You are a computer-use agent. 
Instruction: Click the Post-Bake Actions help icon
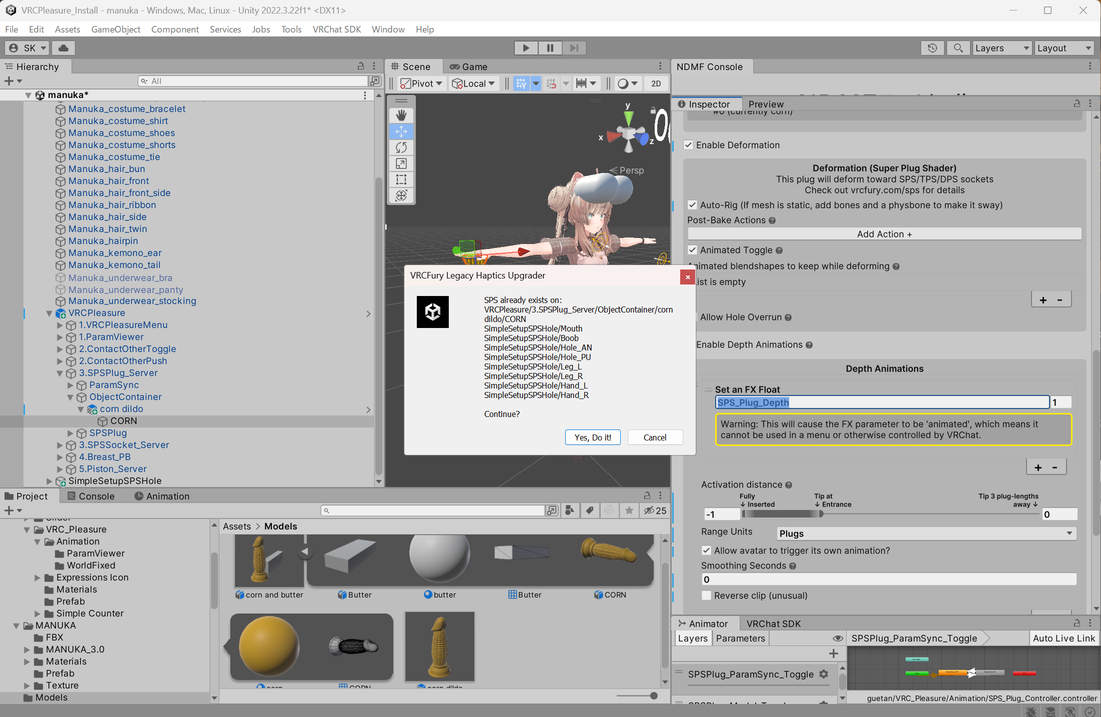click(x=772, y=221)
